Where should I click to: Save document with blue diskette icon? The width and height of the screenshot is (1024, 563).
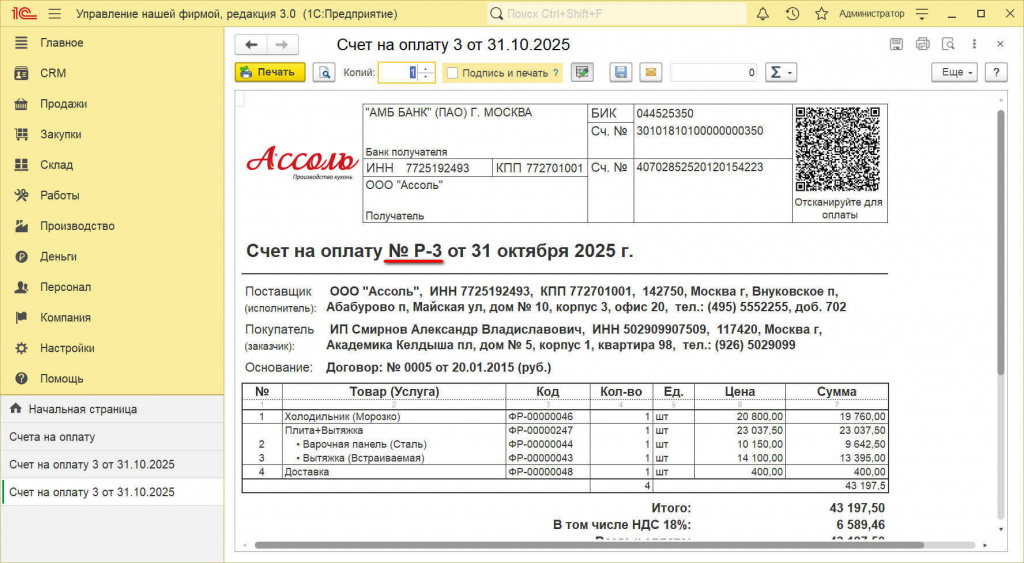(x=620, y=72)
